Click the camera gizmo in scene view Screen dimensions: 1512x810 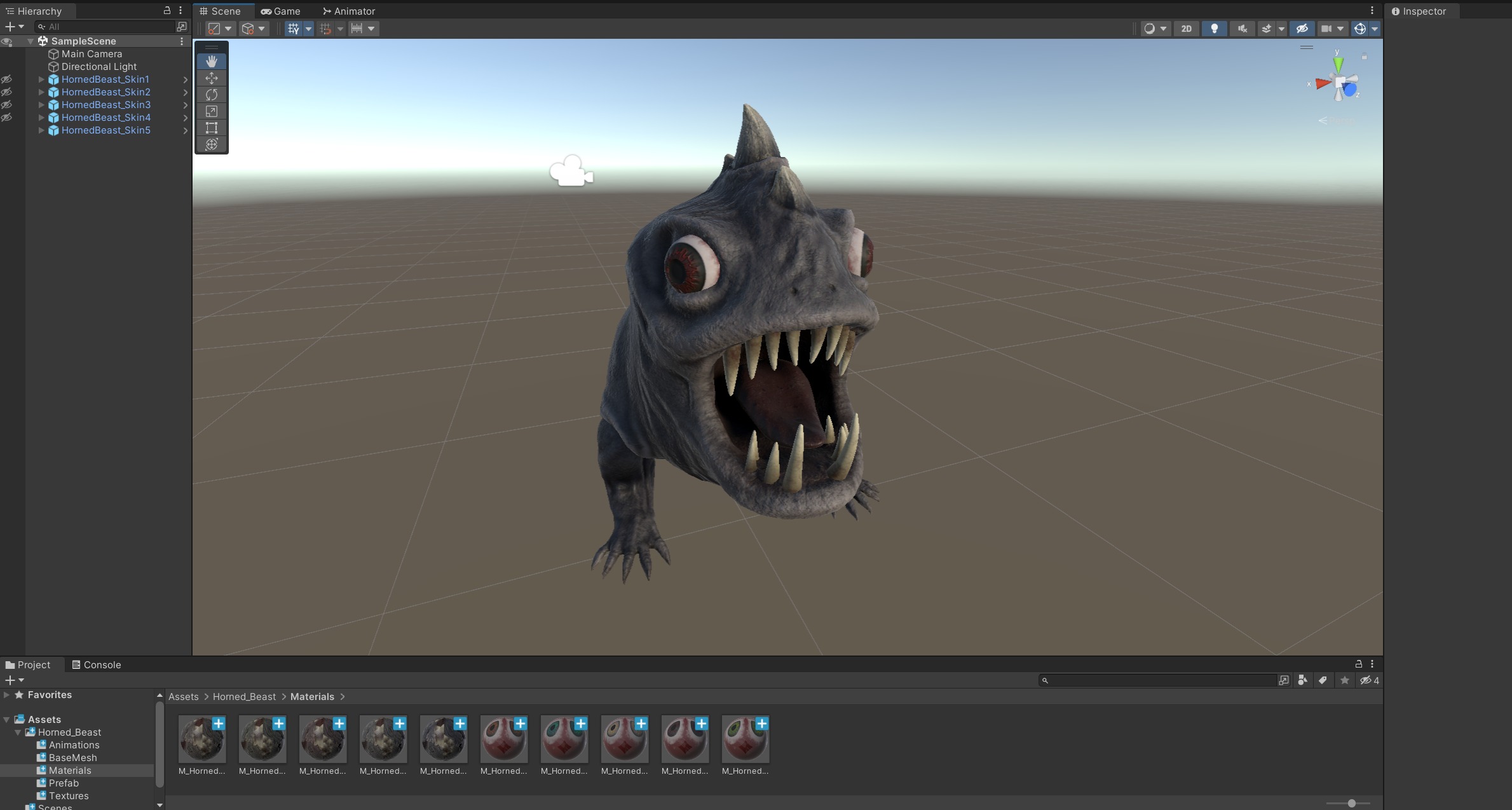(x=571, y=172)
